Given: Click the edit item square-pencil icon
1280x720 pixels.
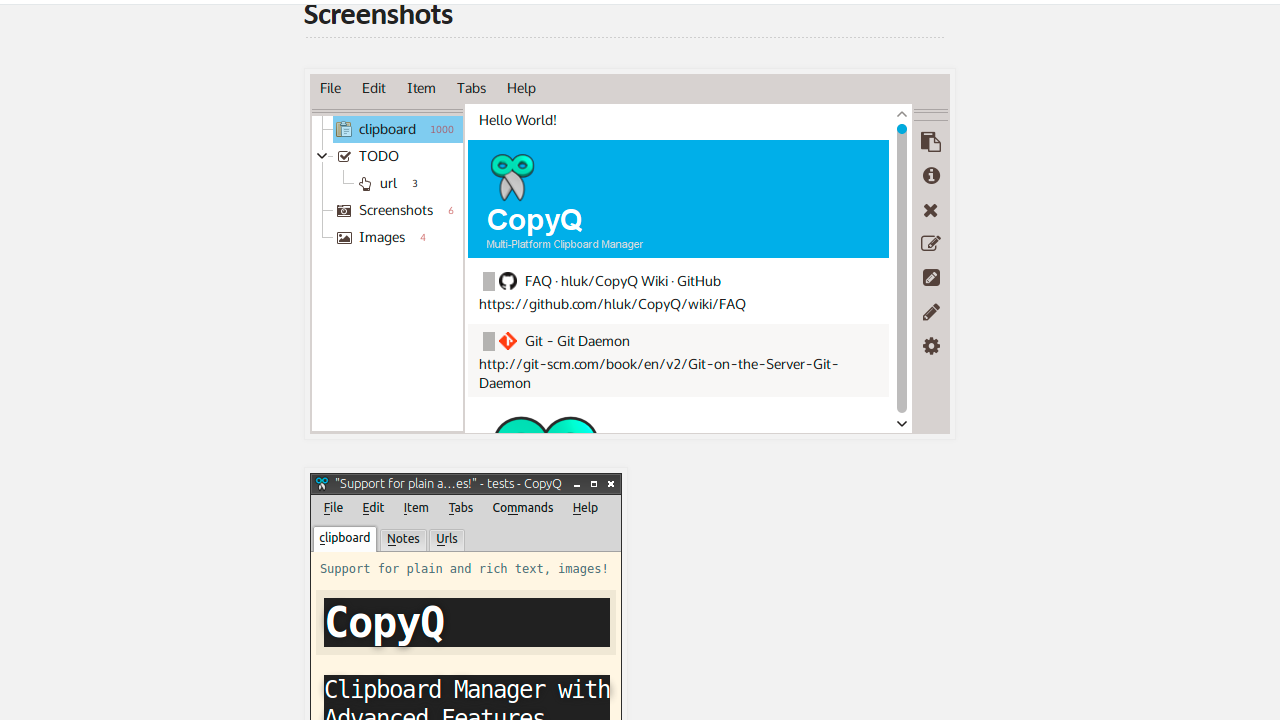Looking at the screenshot, I should [931, 244].
